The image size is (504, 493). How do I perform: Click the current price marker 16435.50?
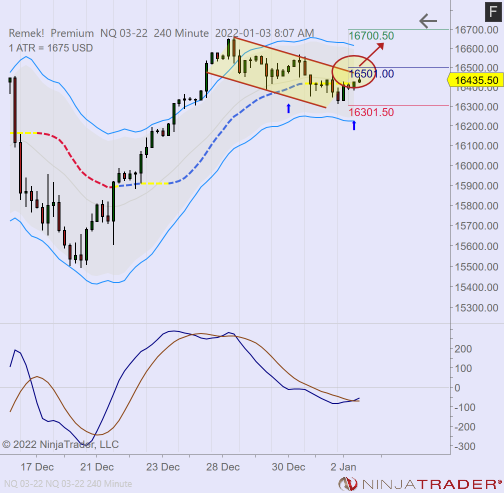coord(476,80)
